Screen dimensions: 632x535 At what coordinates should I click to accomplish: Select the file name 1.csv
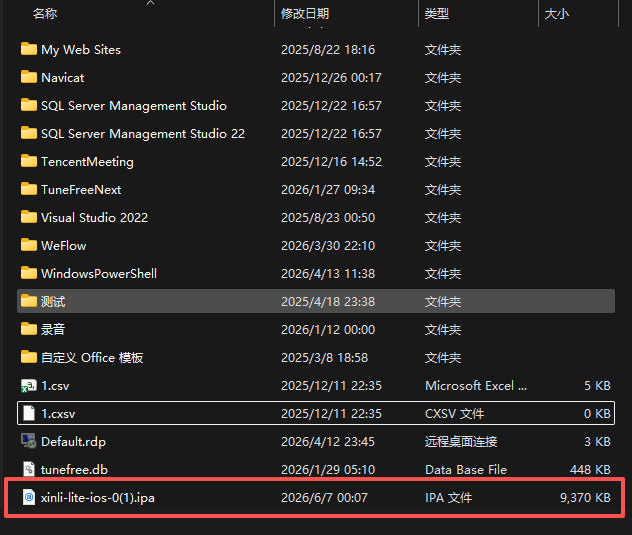(55, 385)
